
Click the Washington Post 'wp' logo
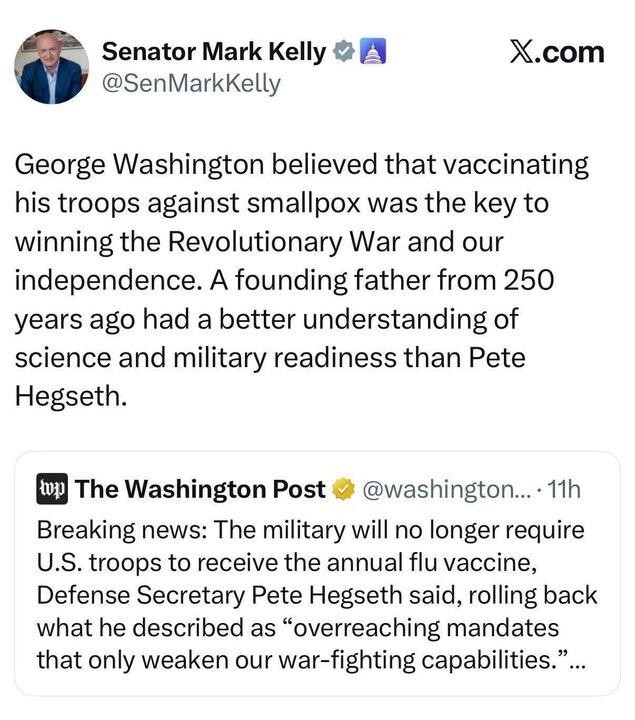coord(52,489)
